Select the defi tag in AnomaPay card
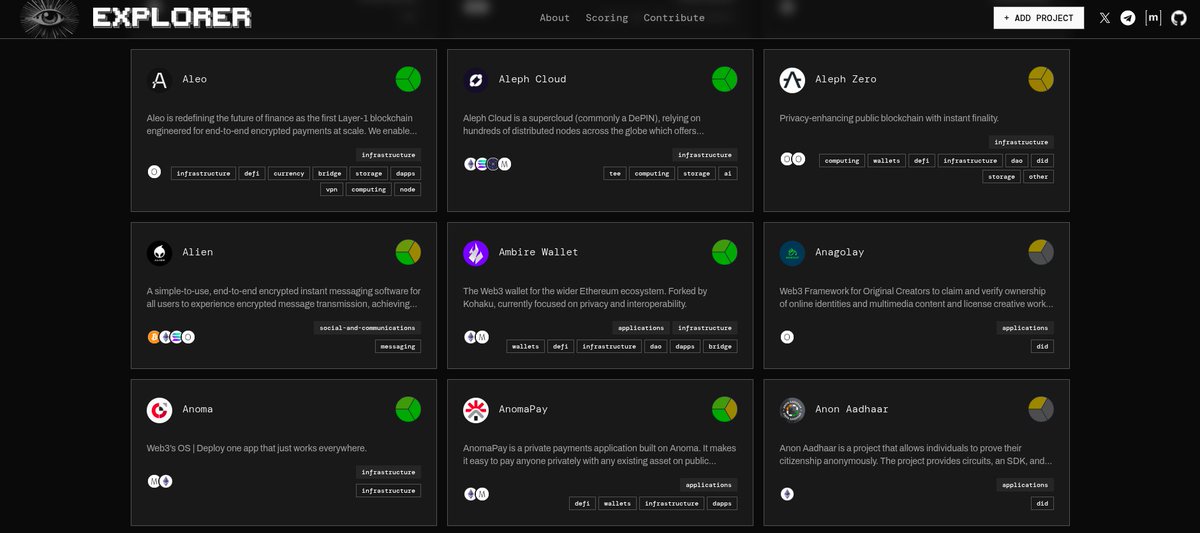Viewport: 1200px width, 533px height. [x=582, y=503]
